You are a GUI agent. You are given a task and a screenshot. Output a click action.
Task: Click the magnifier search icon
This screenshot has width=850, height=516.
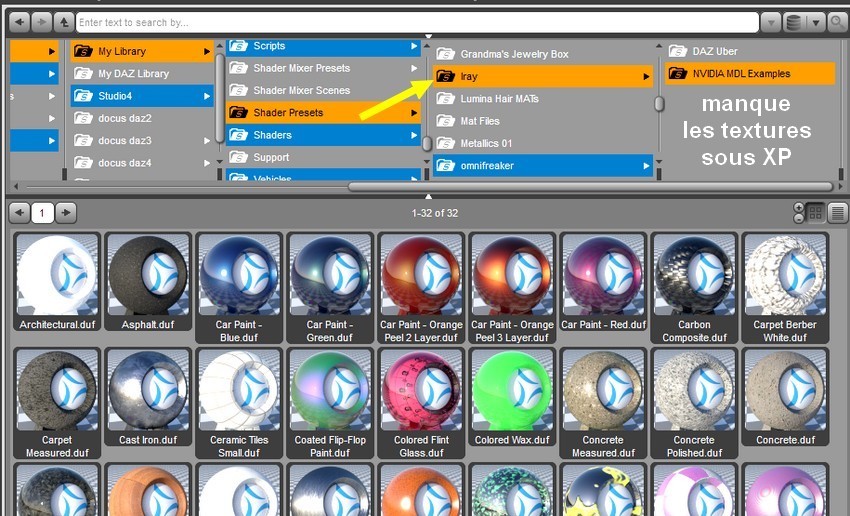[x=838, y=22]
